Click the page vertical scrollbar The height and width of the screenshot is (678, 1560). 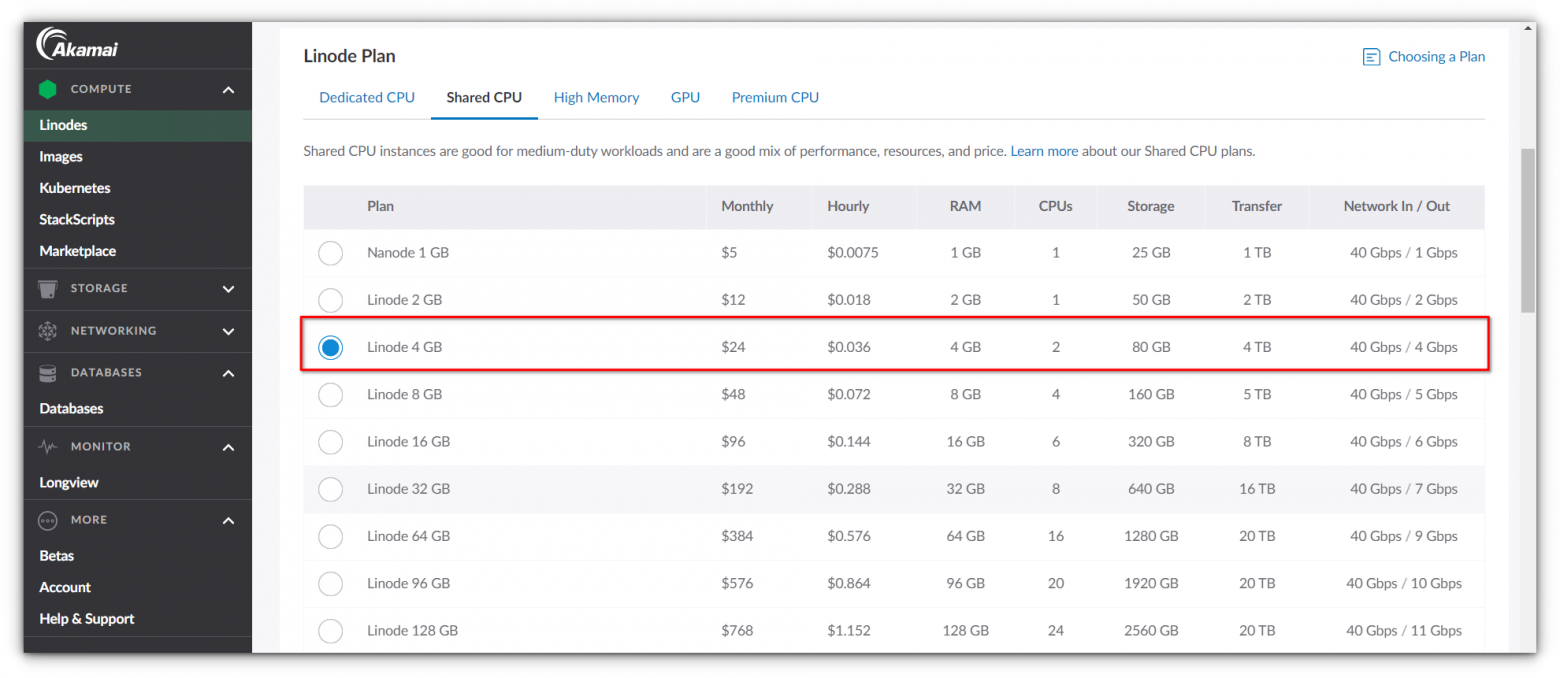(x=1527, y=230)
